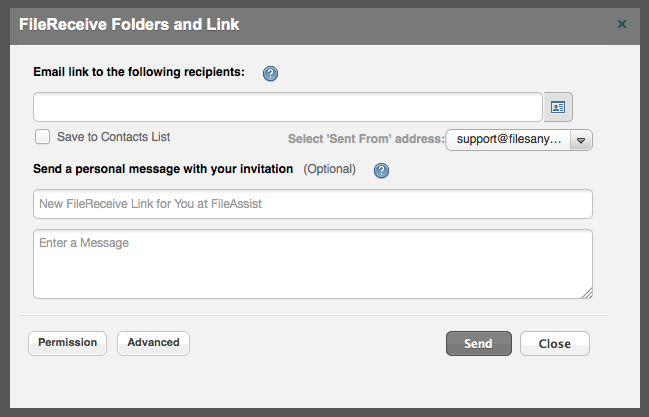The width and height of the screenshot is (649, 417).
Task: Click the New FileReceive Link subject field
Action: point(312,204)
